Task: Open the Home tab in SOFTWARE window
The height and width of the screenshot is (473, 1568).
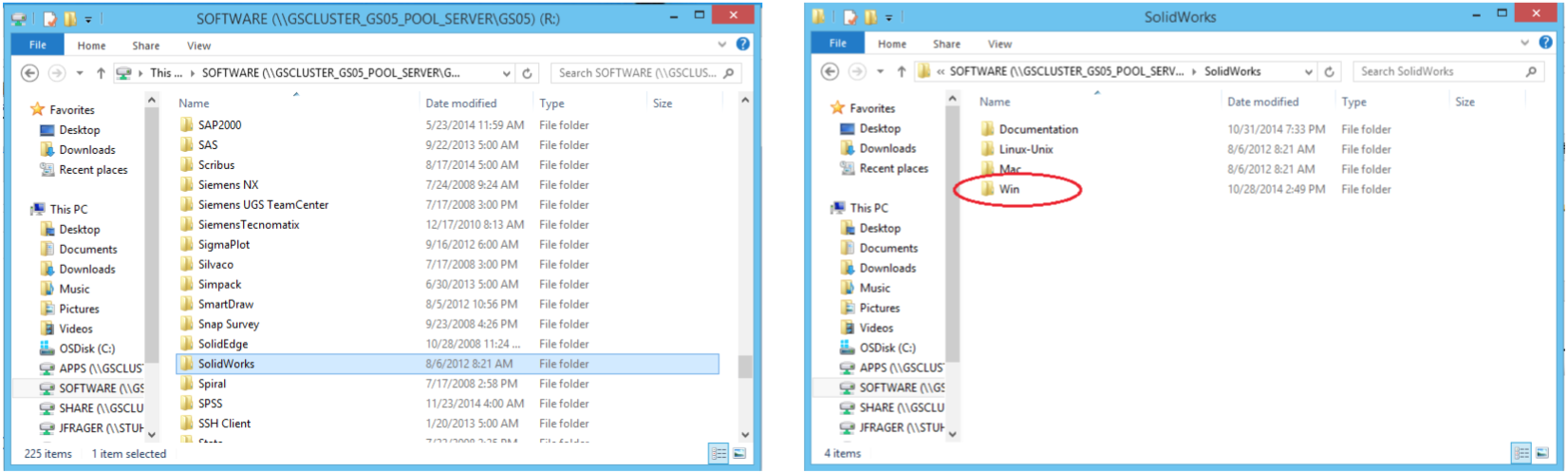Action: point(92,45)
